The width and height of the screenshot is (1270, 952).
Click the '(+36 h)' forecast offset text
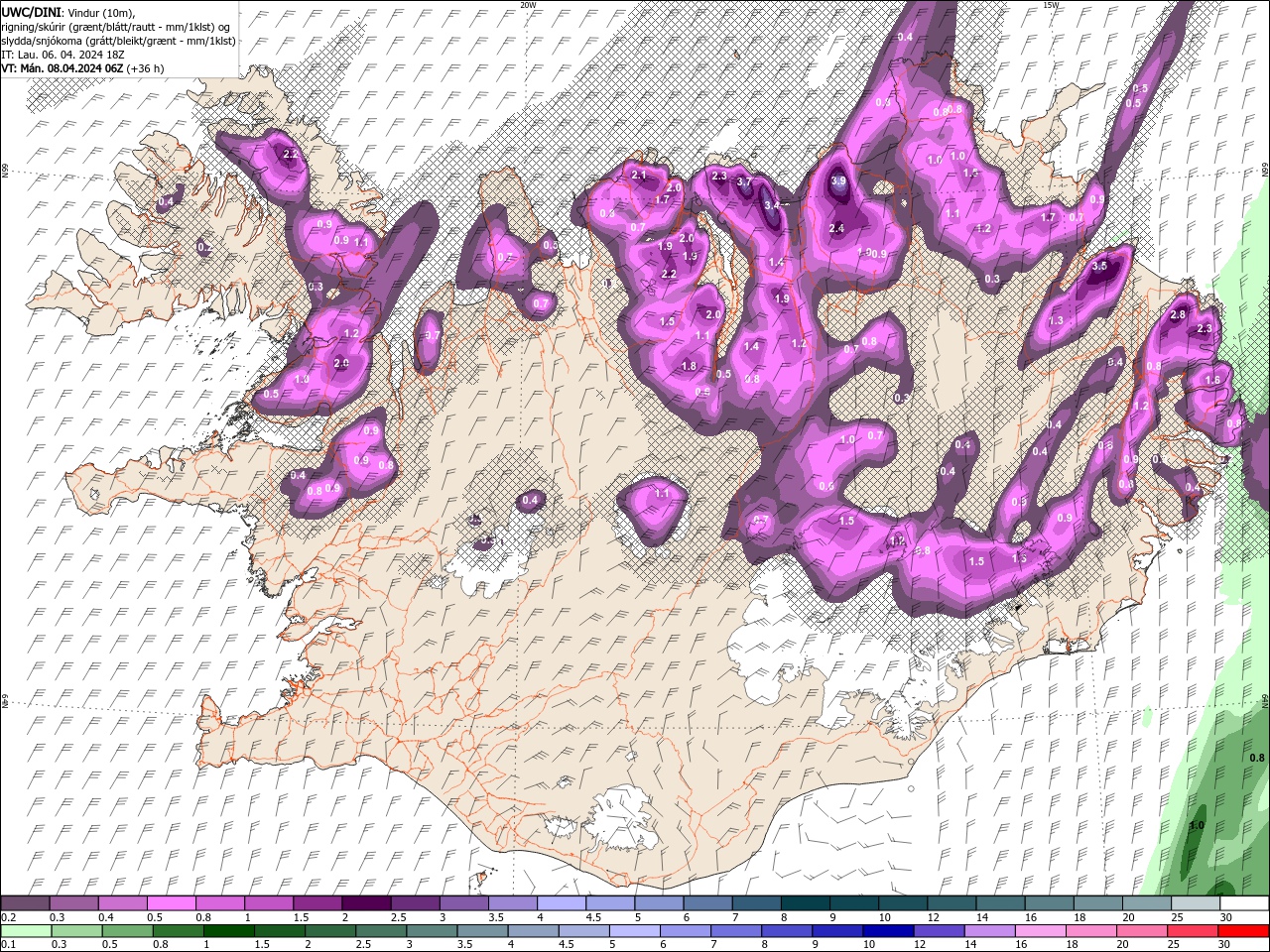tap(146, 68)
